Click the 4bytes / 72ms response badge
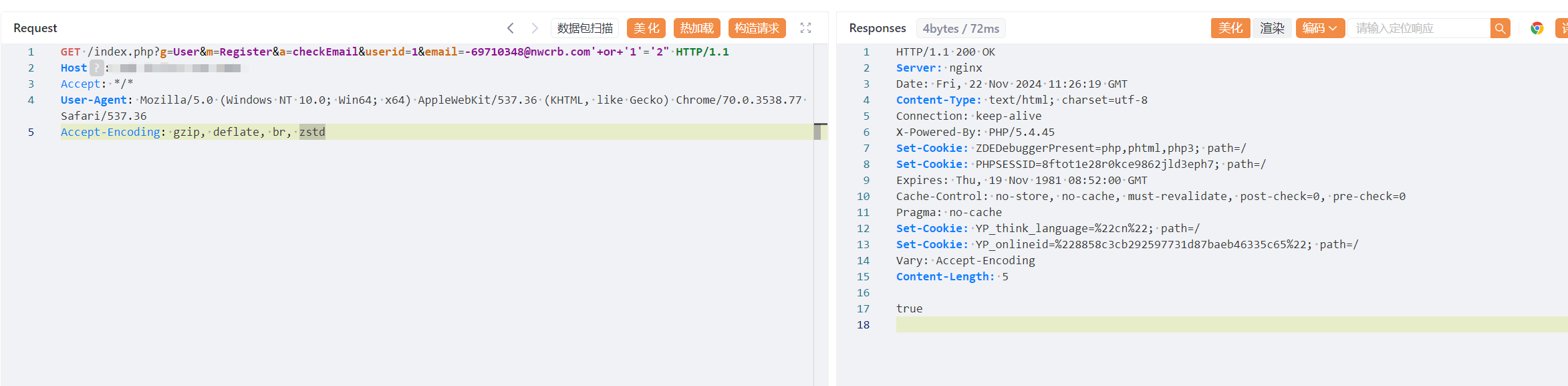 960,28
